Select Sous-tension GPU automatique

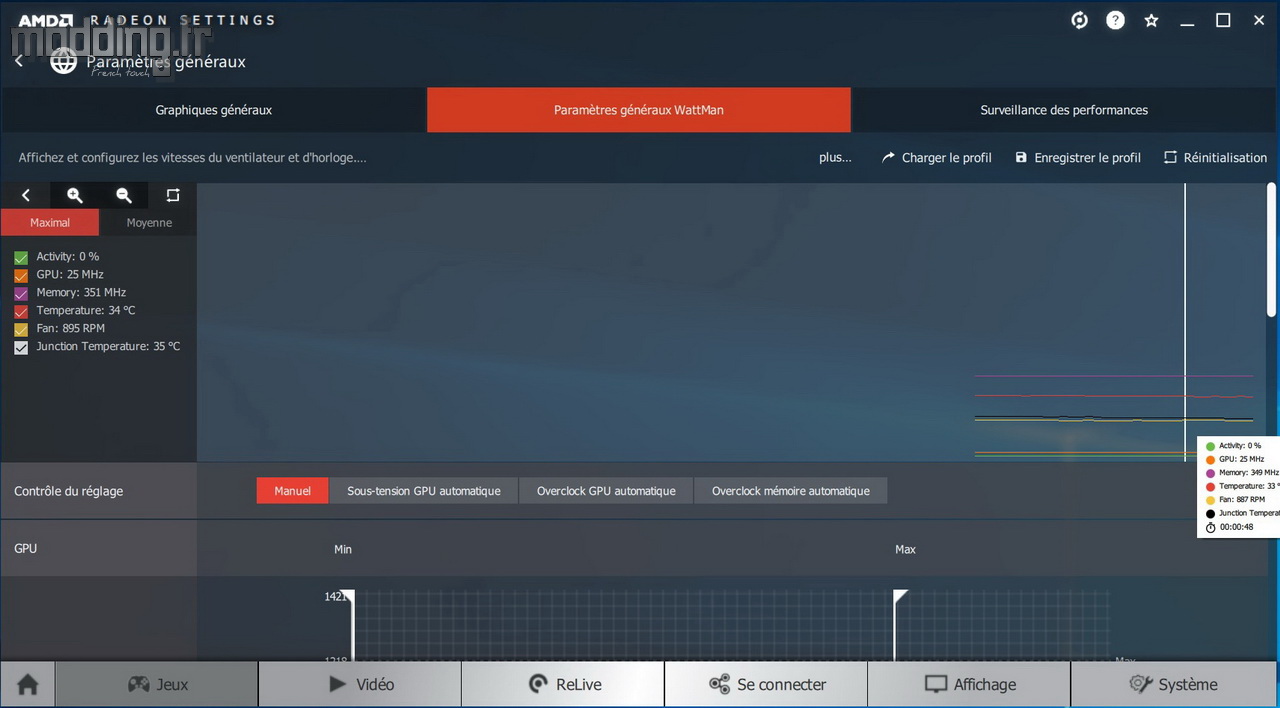[x=424, y=491]
